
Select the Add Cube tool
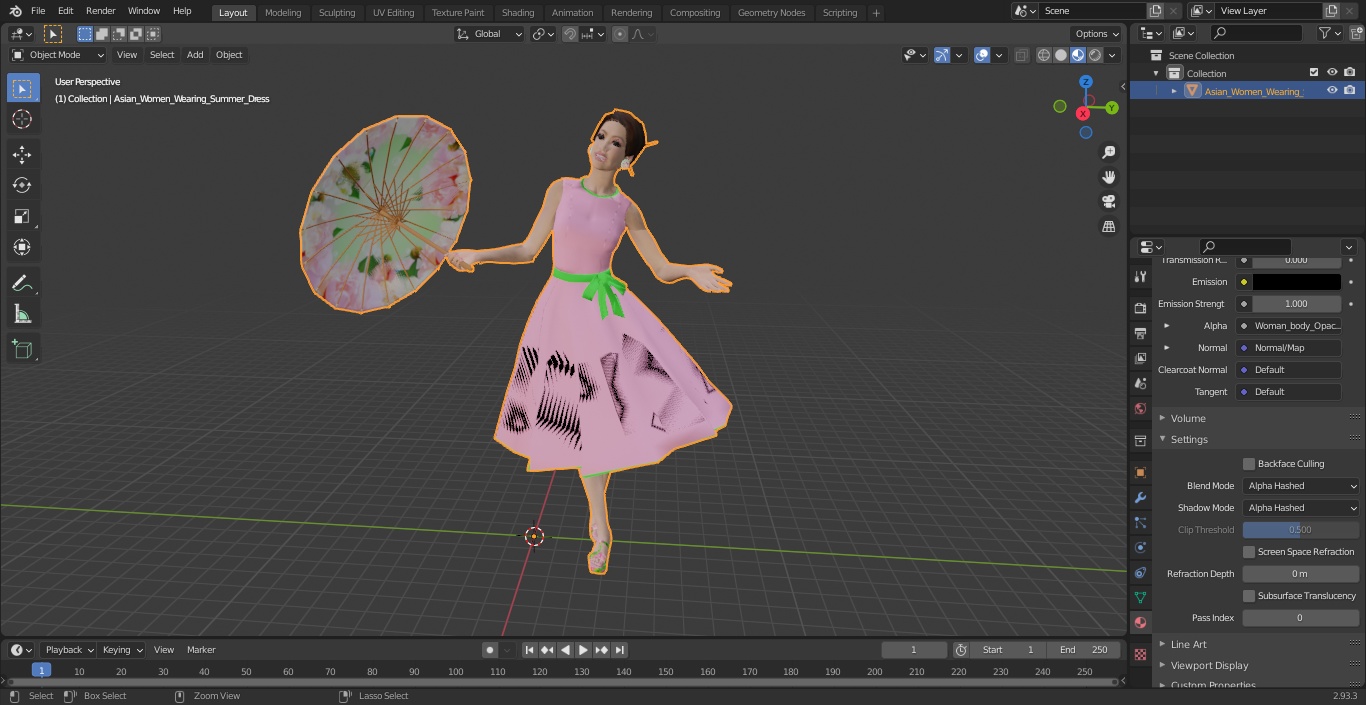(22, 349)
